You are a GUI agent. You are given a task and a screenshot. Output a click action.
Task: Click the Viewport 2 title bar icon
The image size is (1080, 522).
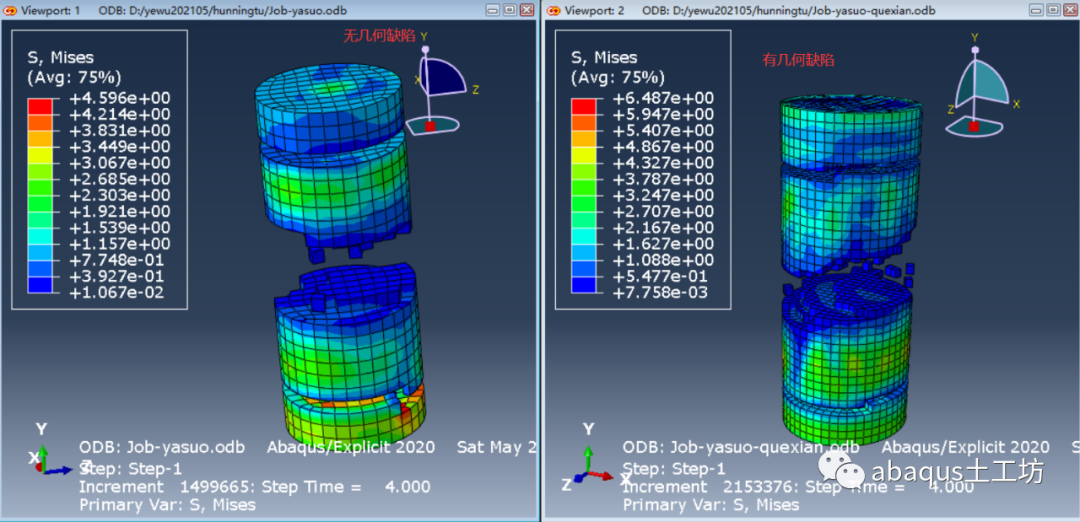[554, 10]
